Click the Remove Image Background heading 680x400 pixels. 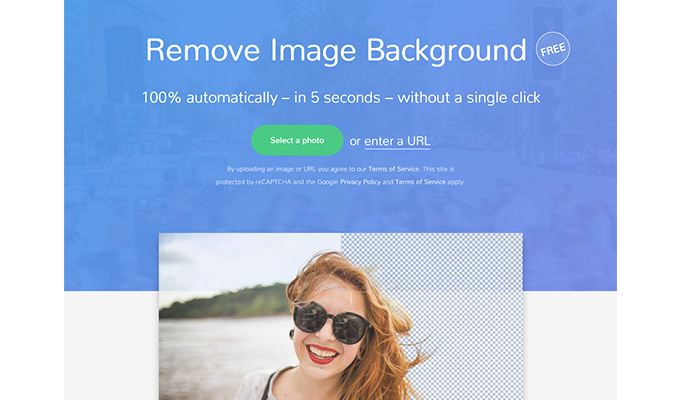pos(335,51)
